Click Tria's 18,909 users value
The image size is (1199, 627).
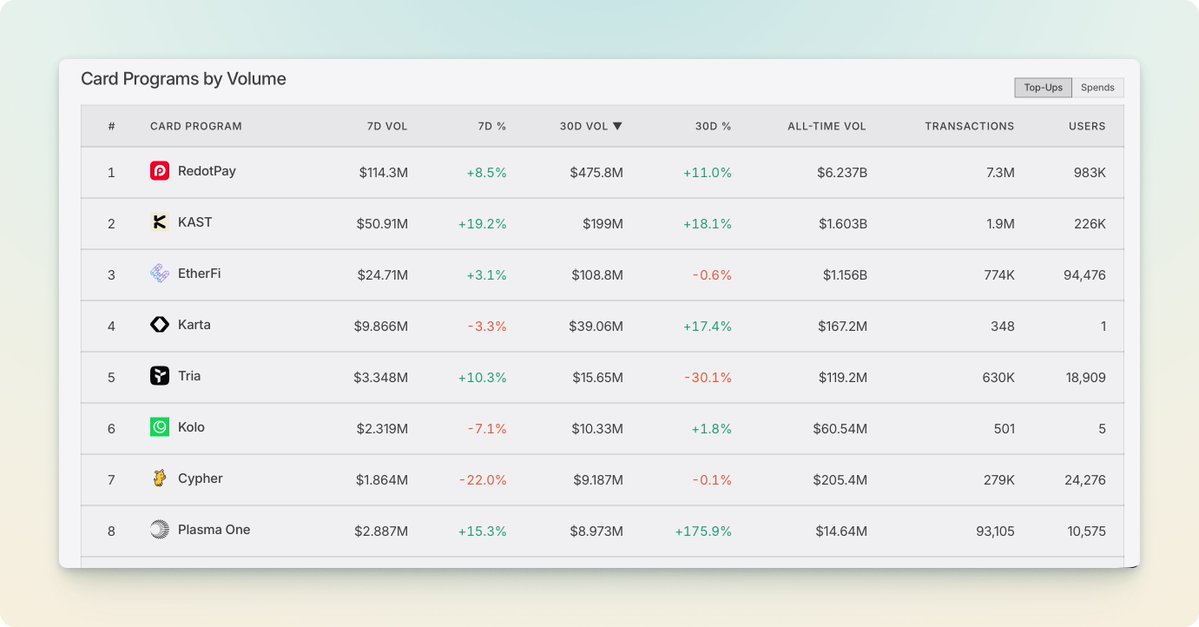point(1086,378)
